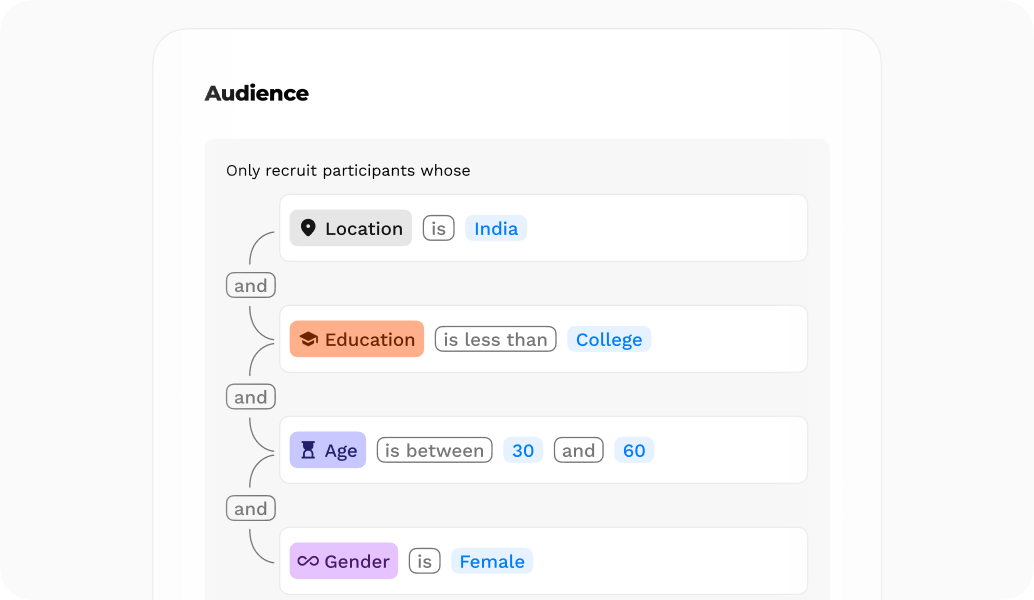Click the Age hourglass icon
This screenshot has height=600, width=1034.
pyautogui.click(x=308, y=450)
